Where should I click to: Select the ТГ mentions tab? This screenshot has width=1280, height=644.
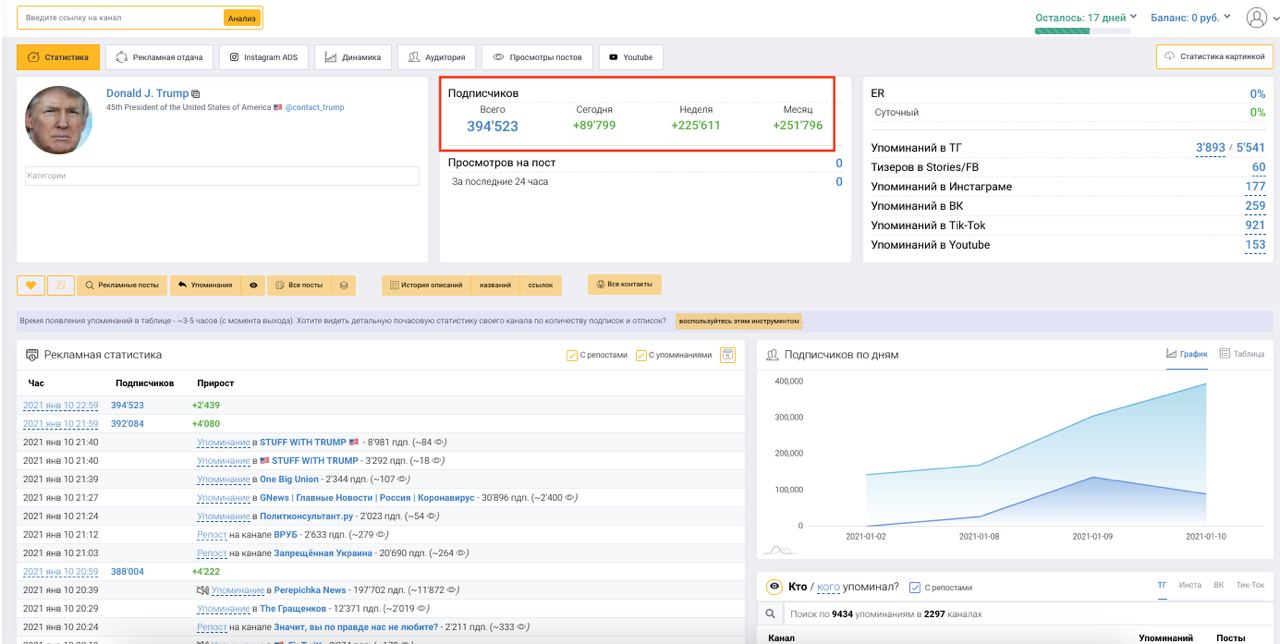tap(1162, 585)
